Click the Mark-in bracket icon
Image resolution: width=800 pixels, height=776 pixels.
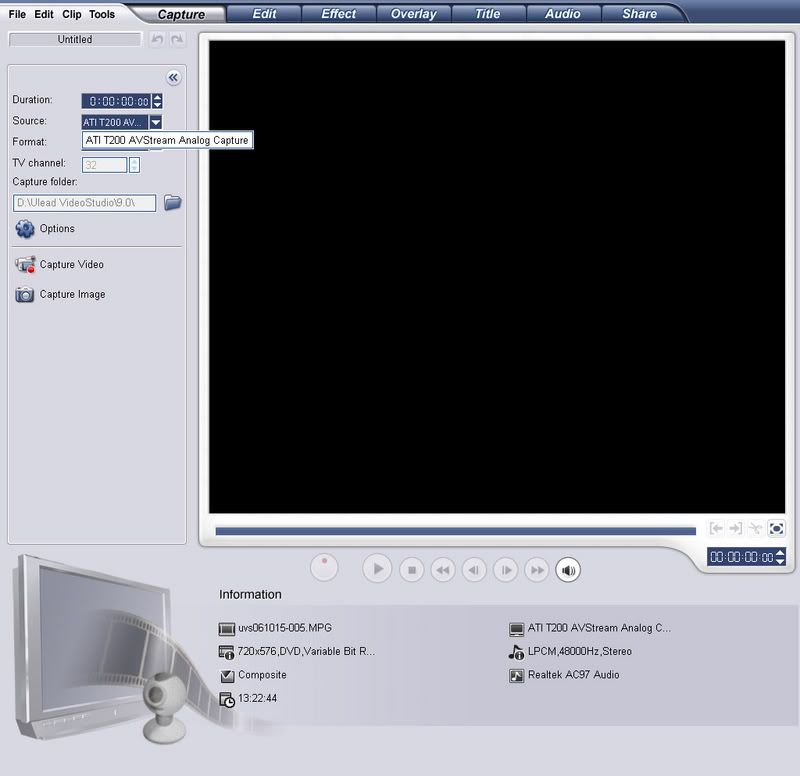[x=716, y=529]
